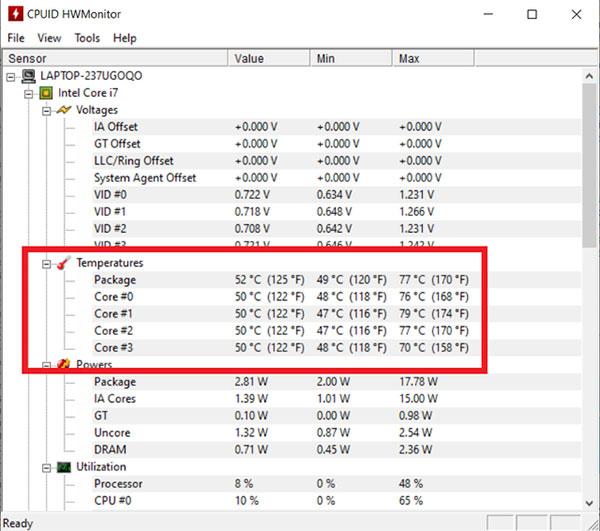
Task: Click the 1.266 V max value
Action: tap(416, 212)
